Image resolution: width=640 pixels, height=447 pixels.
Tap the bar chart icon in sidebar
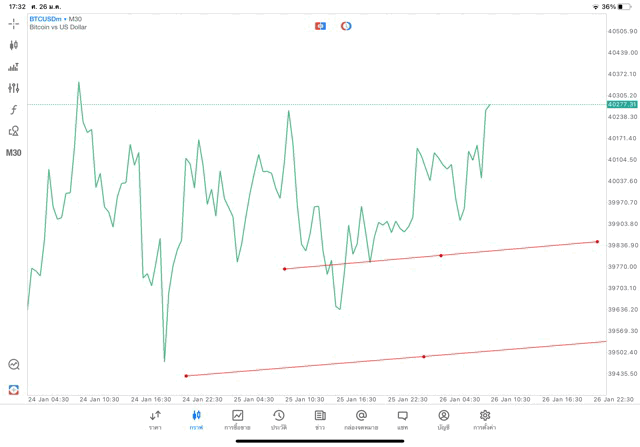click(x=14, y=67)
